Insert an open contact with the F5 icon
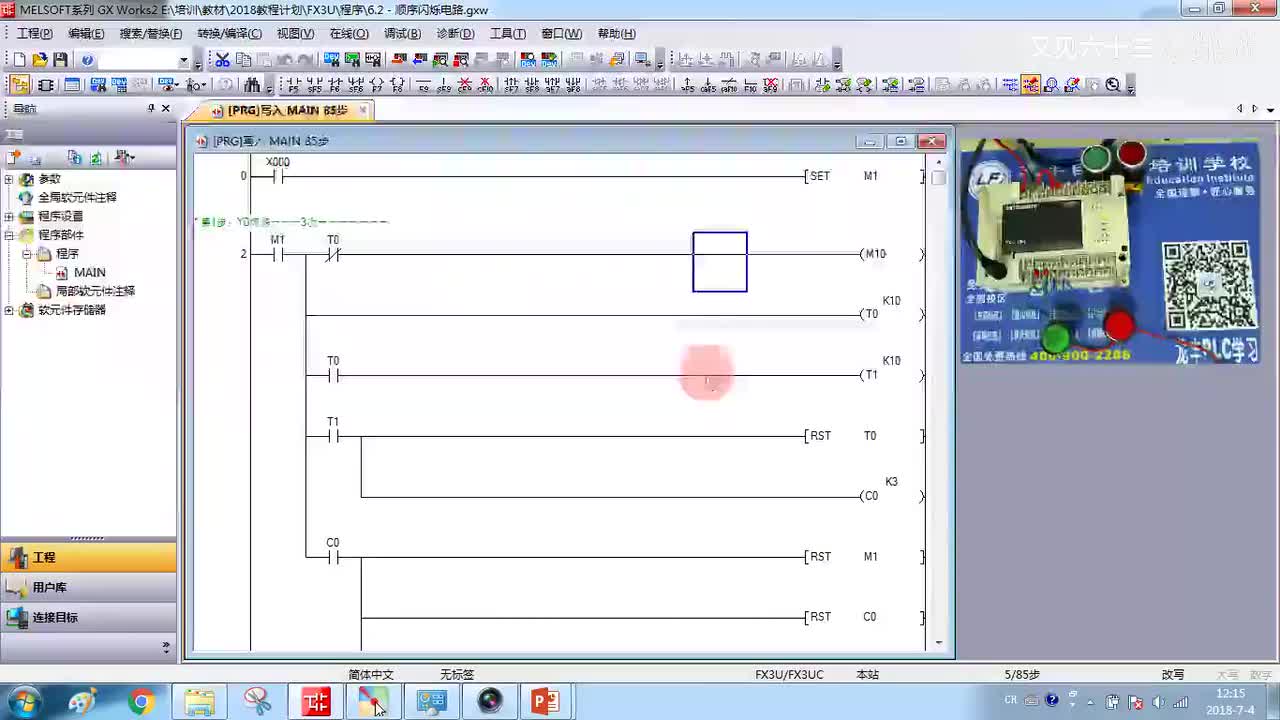This screenshot has height=720, width=1280. [x=293, y=85]
